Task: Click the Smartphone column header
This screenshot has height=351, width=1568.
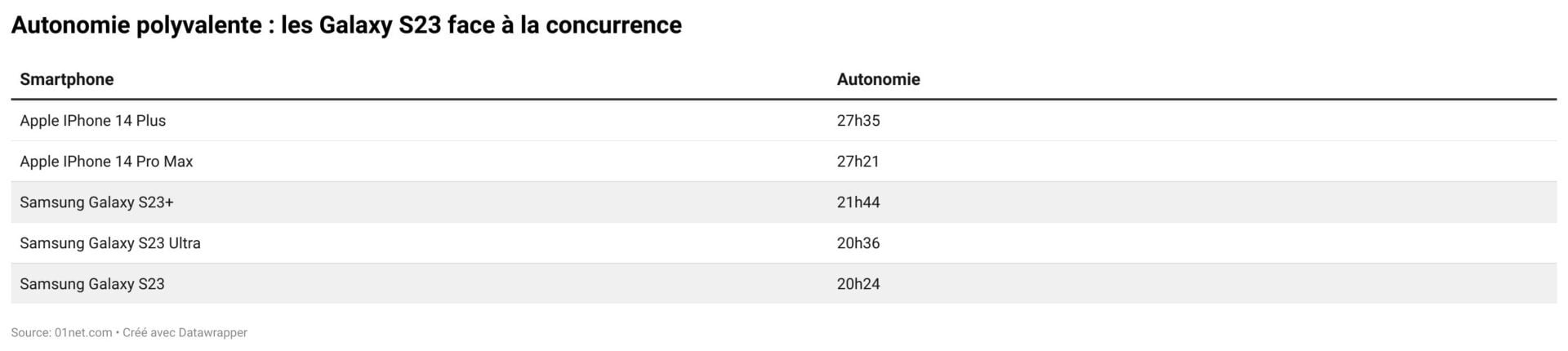Action: coord(67,79)
